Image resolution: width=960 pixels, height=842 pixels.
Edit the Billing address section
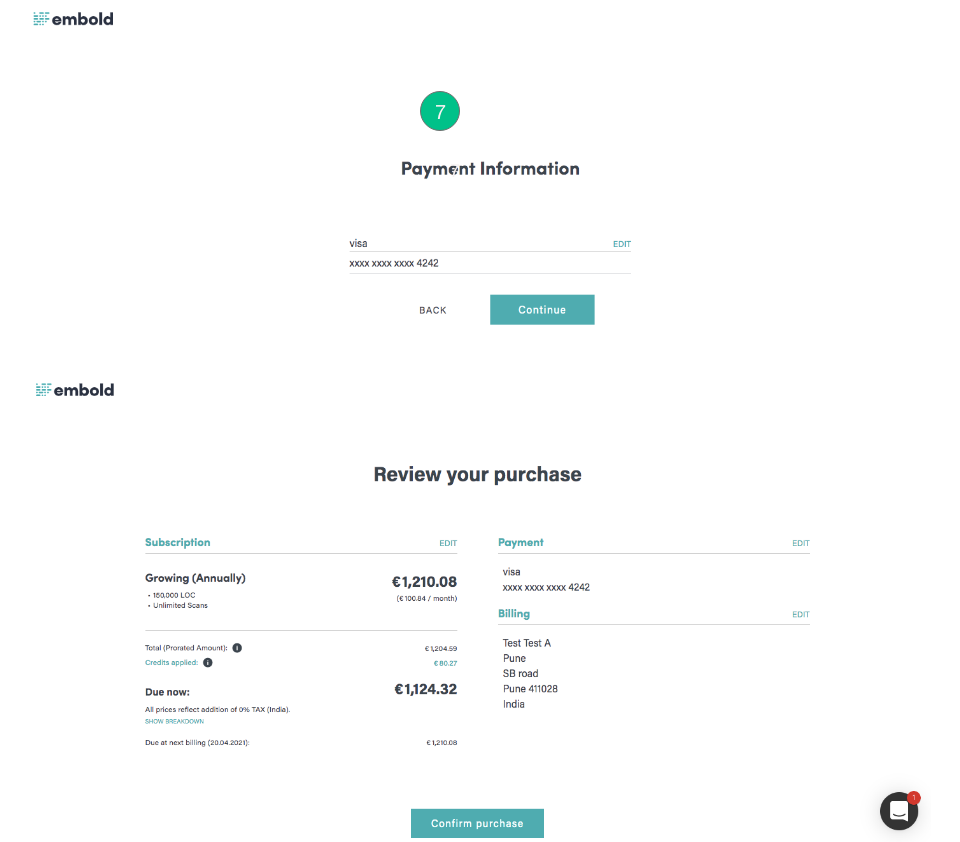800,614
